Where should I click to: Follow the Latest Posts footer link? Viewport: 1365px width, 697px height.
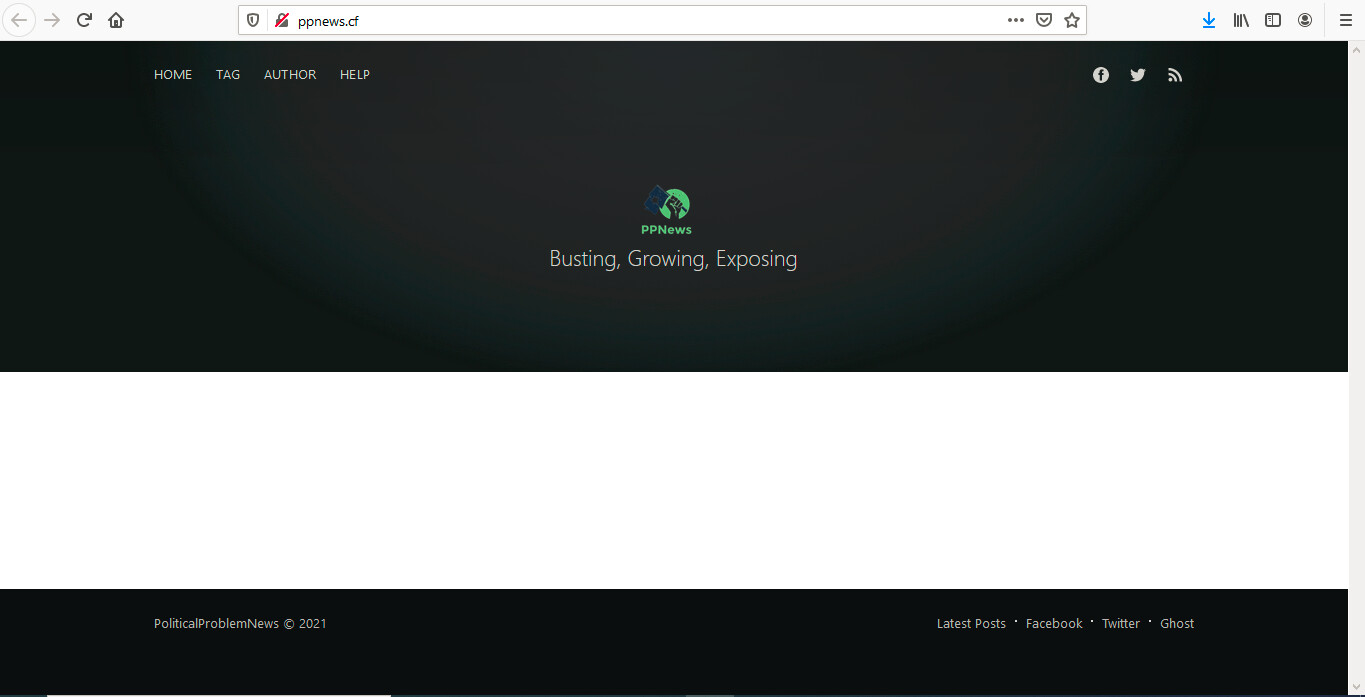(x=971, y=623)
